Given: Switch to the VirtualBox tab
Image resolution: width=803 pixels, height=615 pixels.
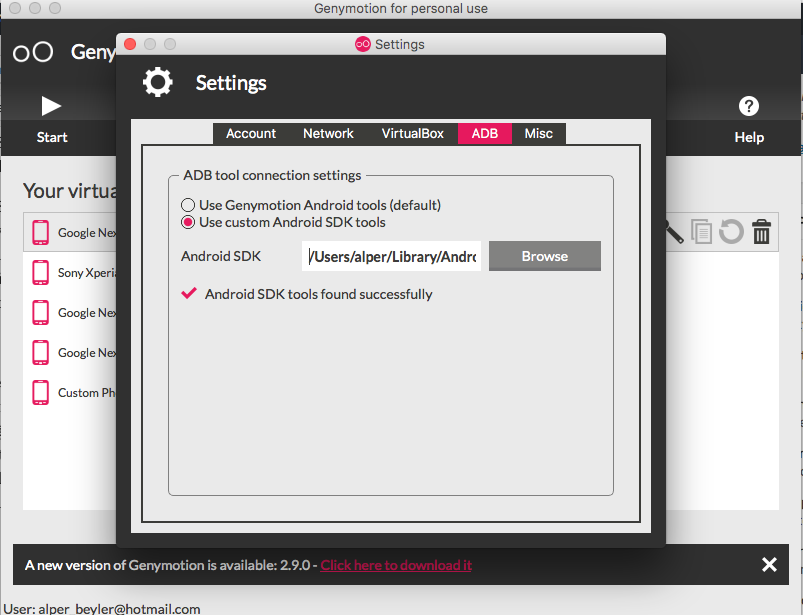Looking at the screenshot, I should (412, 134).
